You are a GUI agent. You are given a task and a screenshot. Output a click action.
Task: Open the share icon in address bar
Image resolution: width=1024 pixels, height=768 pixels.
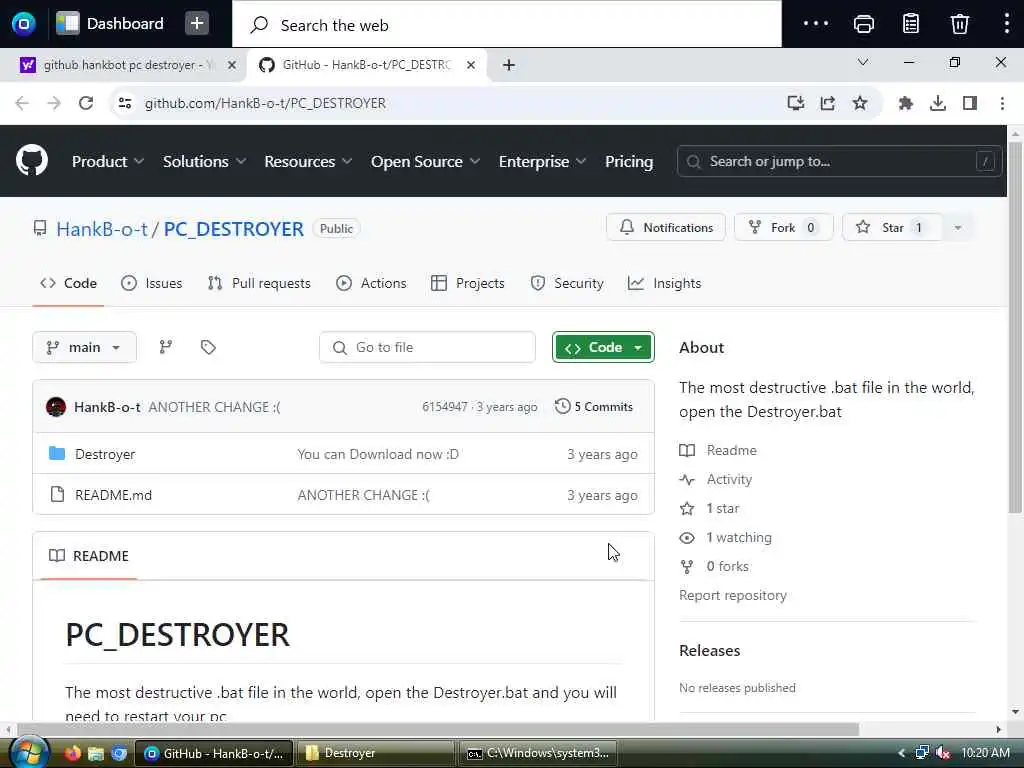(x=827, y=103)
